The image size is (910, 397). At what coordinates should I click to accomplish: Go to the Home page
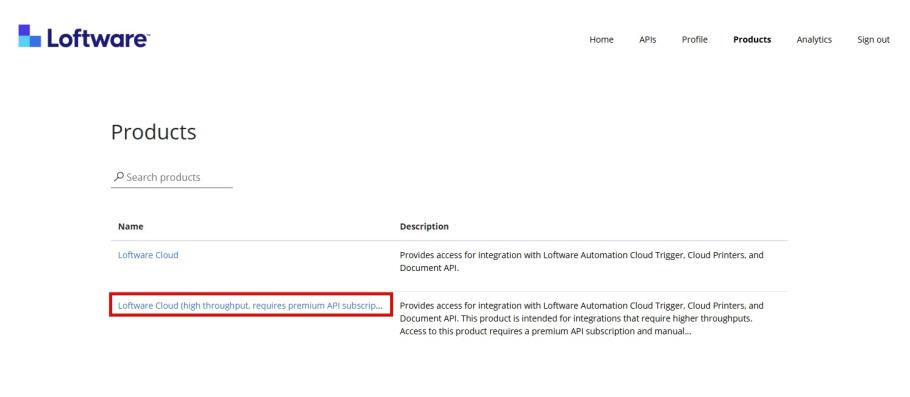[601, 39]
